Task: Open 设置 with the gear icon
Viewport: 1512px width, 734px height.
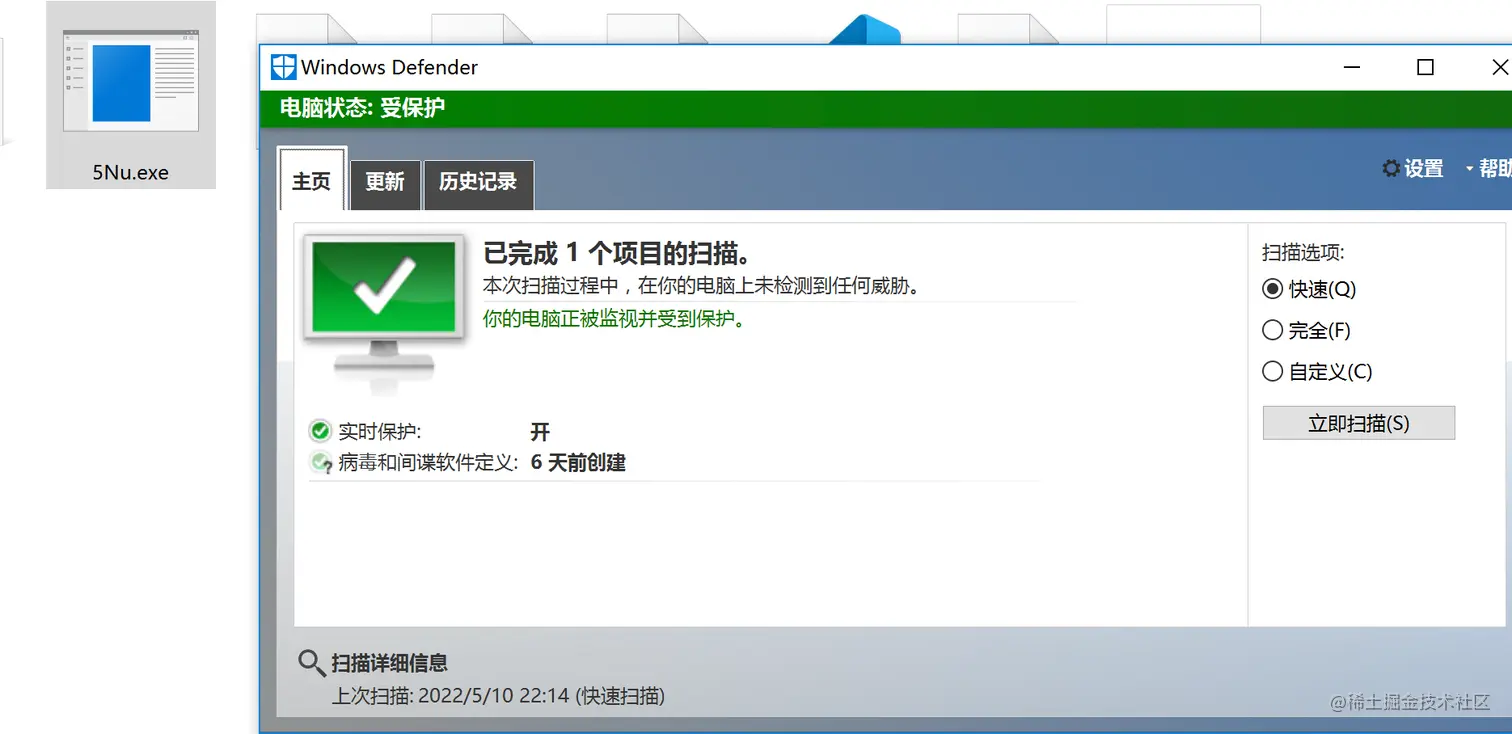Action: [1412, 169]
